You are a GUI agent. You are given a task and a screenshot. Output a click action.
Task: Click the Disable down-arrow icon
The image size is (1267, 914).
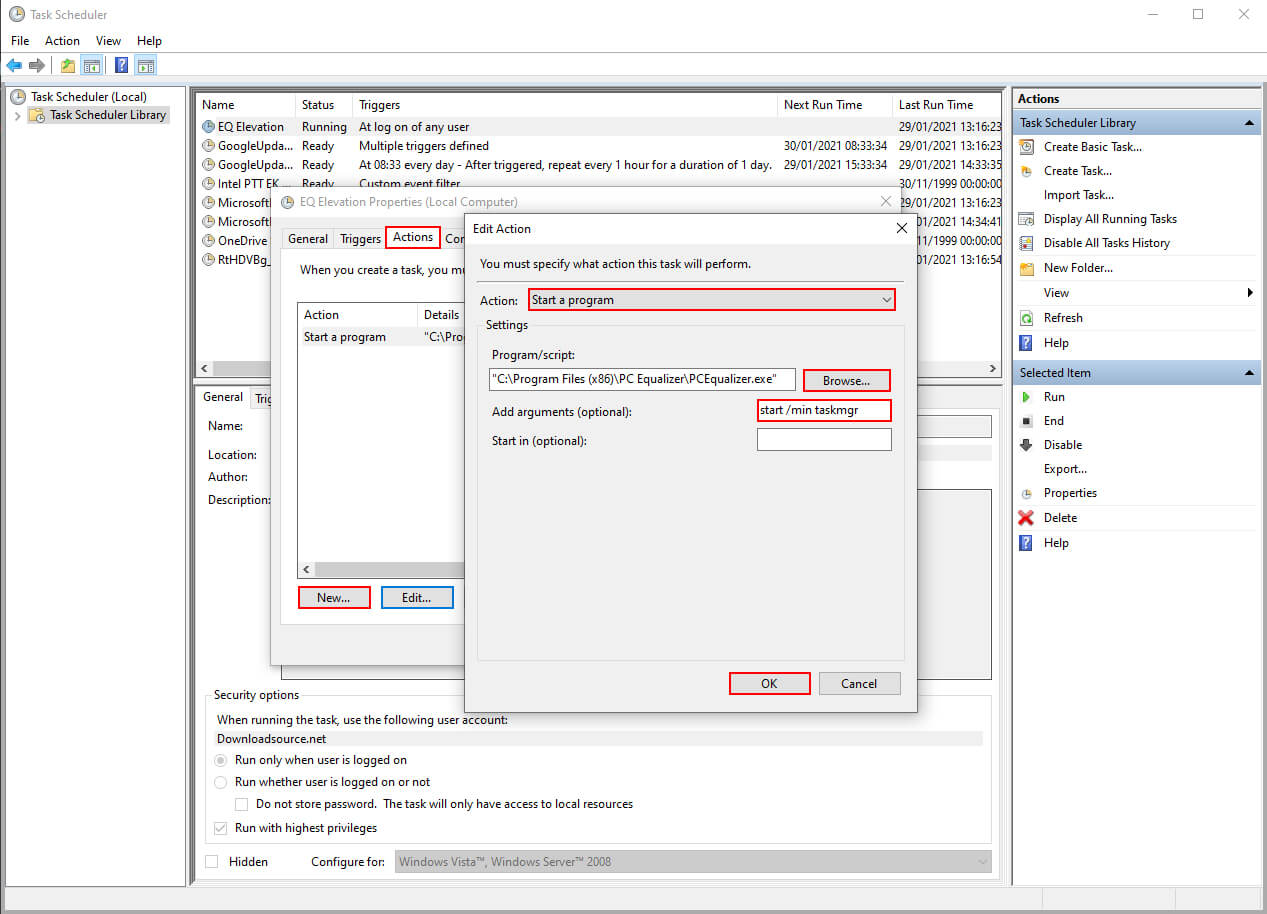1026,445
